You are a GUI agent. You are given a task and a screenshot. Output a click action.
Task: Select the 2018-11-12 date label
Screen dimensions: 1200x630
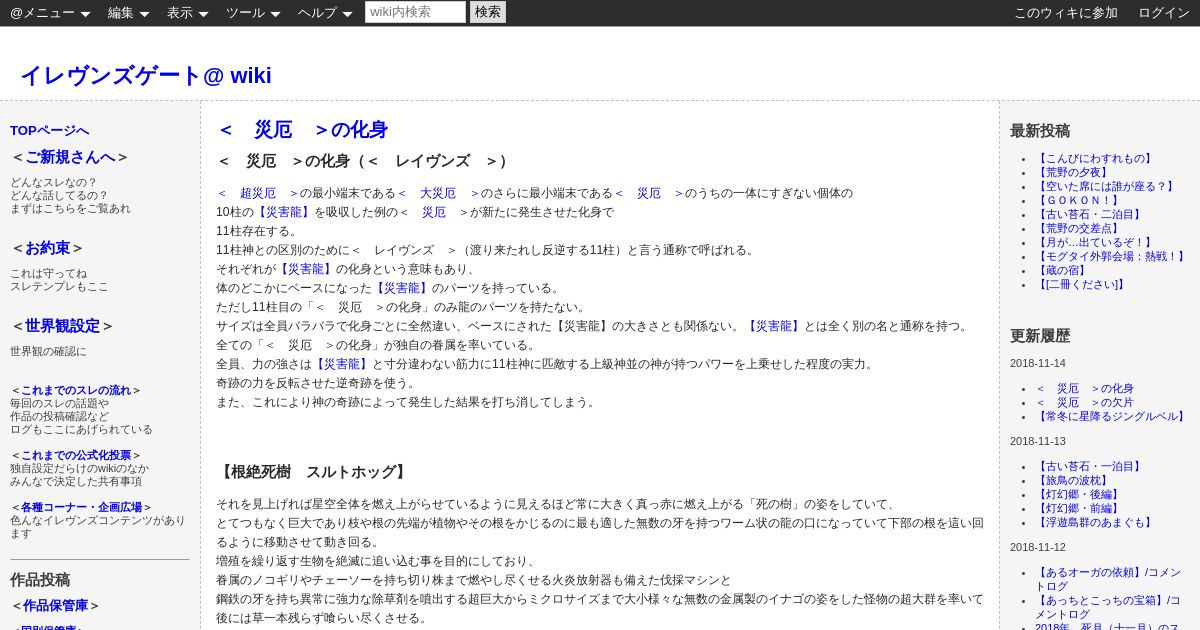tap(1038, 548)
